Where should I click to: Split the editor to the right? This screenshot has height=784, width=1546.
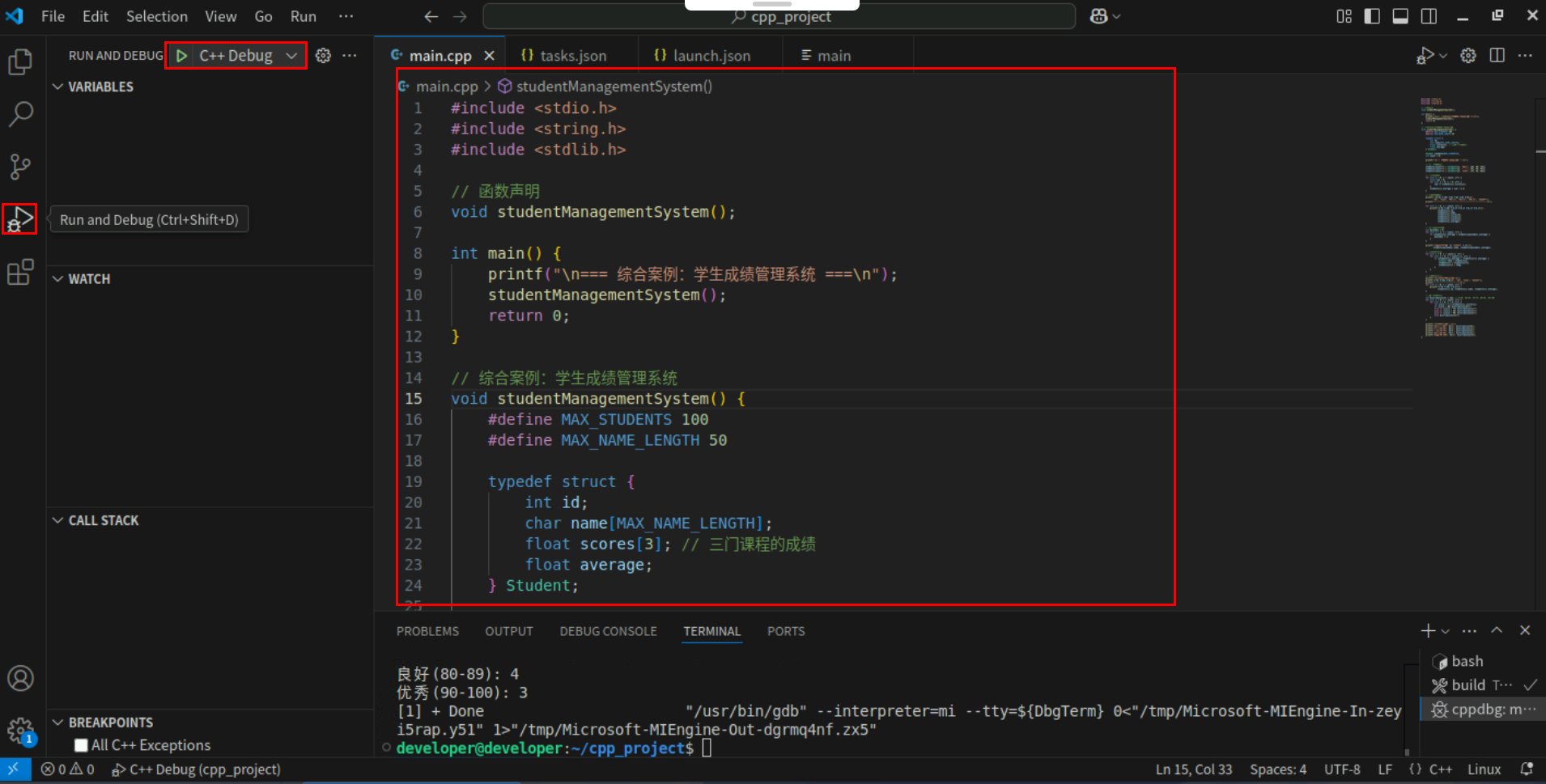coord(1497,56)
